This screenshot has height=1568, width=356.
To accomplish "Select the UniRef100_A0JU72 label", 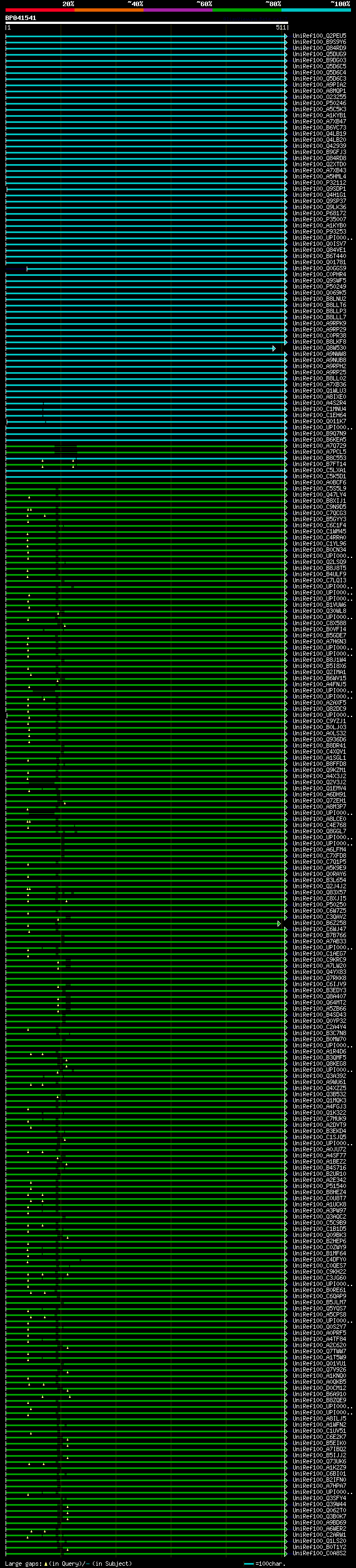I will pyautogui.click(x=319, y=1150).
